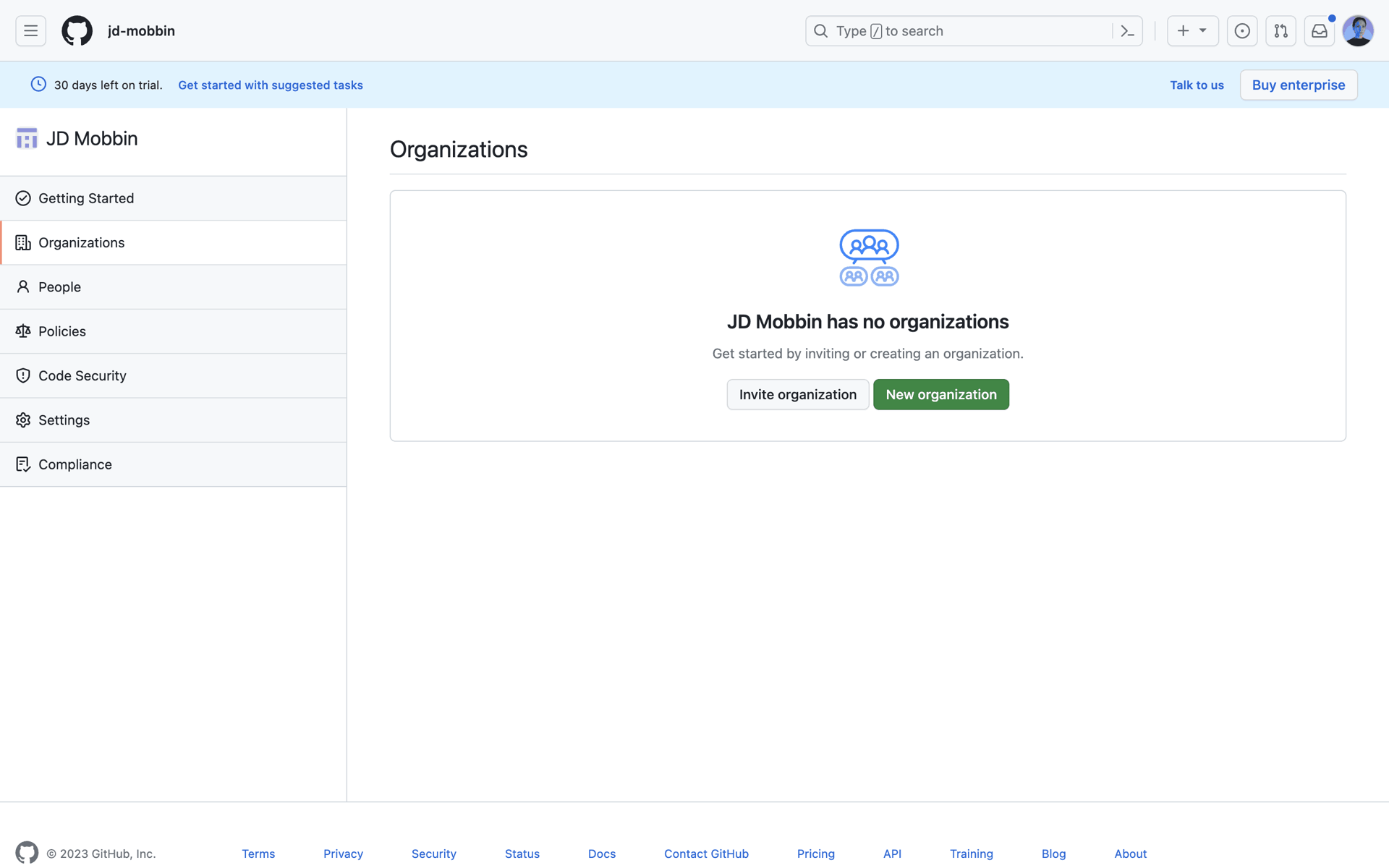Image resolution: width=1389 pixels, height=868 pixels.
Task: Click 'JD Mobbin has no organizations' heading
Action: point(867,321)
